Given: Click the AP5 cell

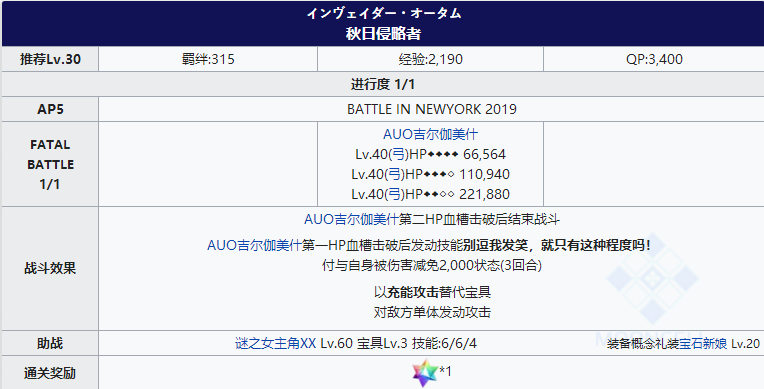Looking at the screenshot, I should coord(50,109).
